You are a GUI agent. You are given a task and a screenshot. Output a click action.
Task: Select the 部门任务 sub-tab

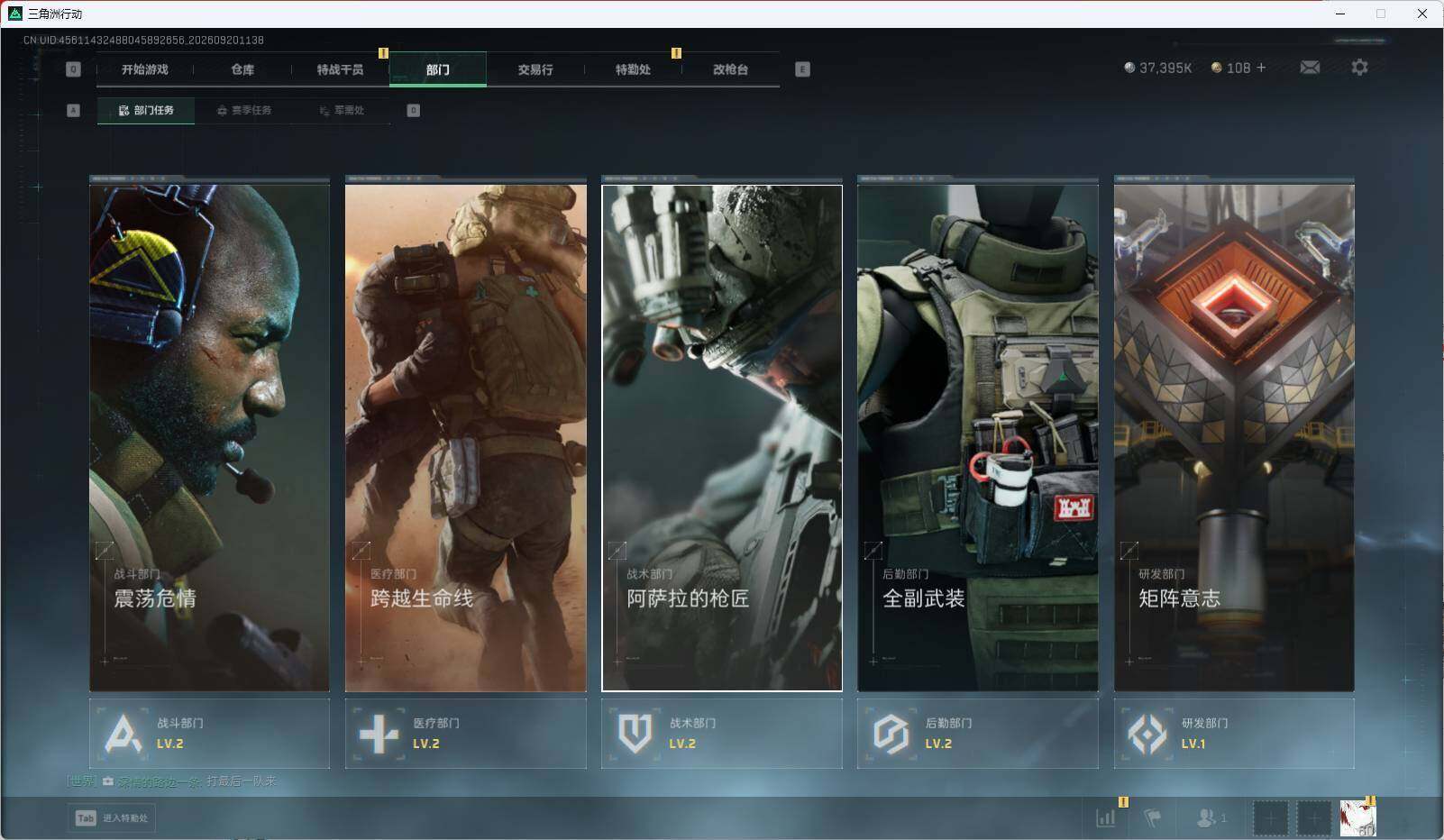click(146, 110)
